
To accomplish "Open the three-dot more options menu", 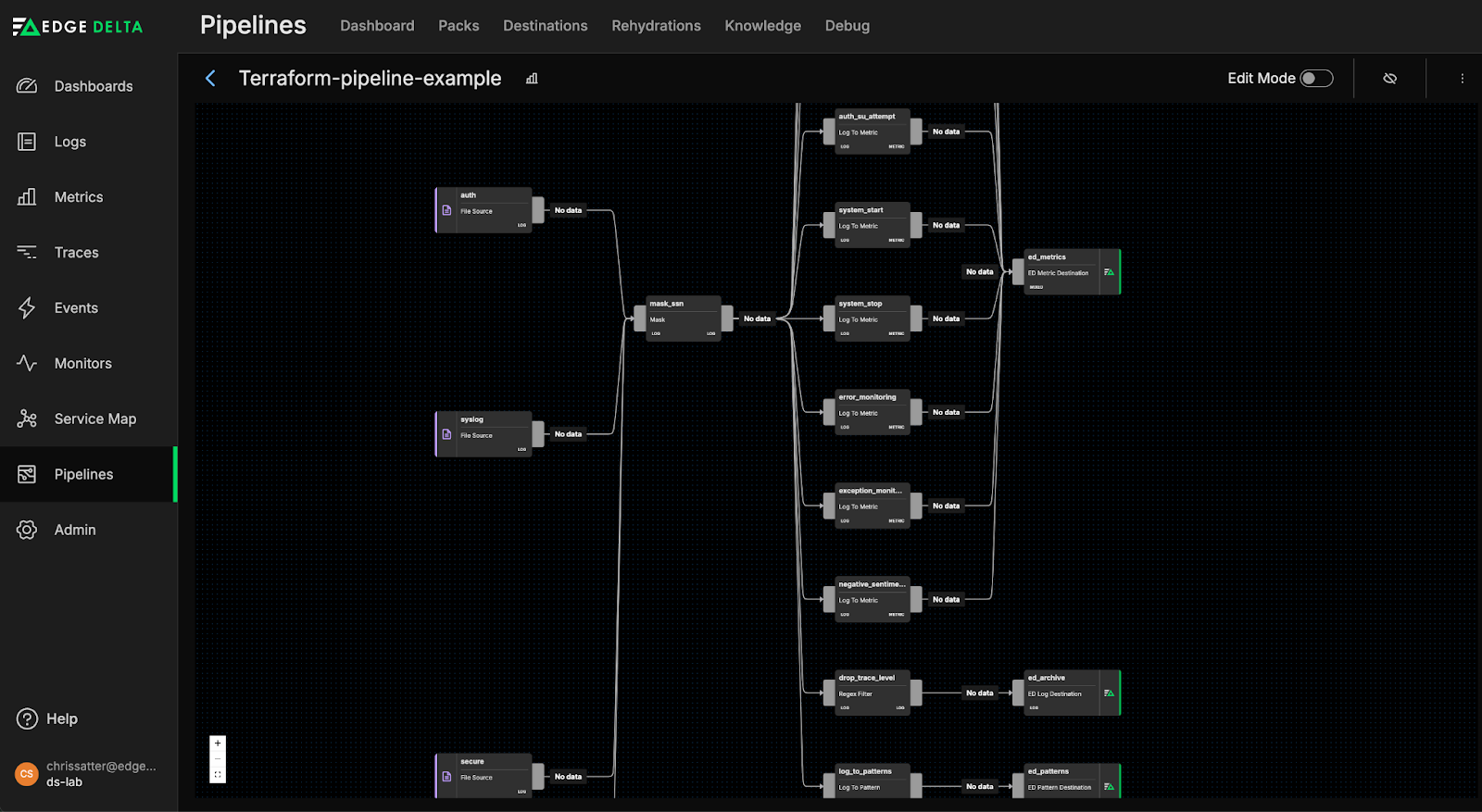I will [1462, 79].
